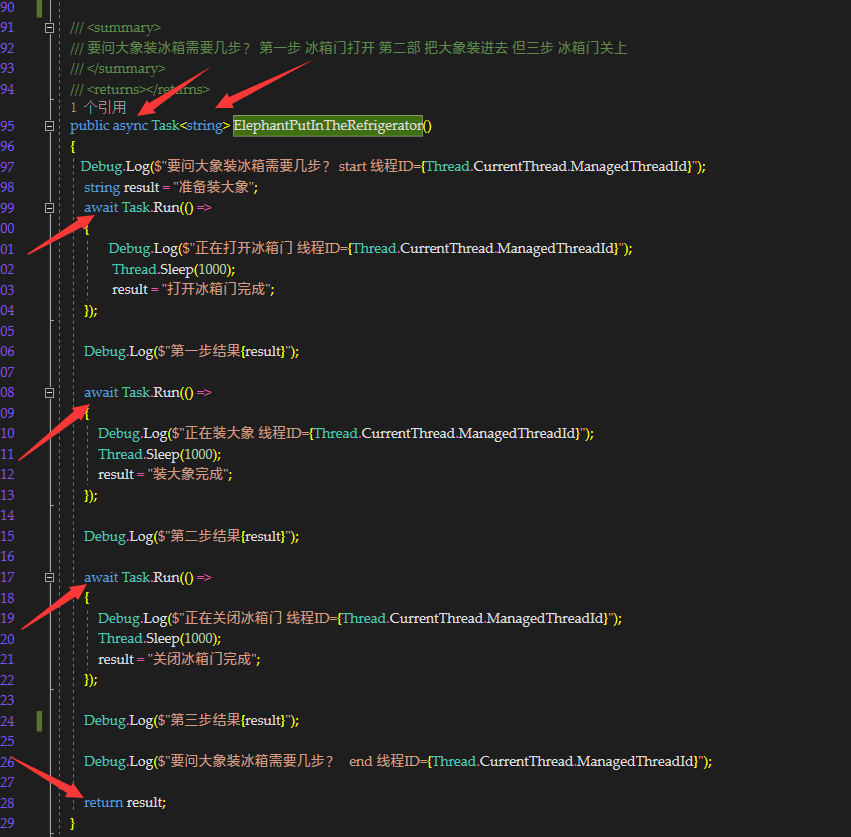Open the "1 个引用" CodeLens reference link
Viewport: 851px width, 837px height.
[x=98, y=107]
